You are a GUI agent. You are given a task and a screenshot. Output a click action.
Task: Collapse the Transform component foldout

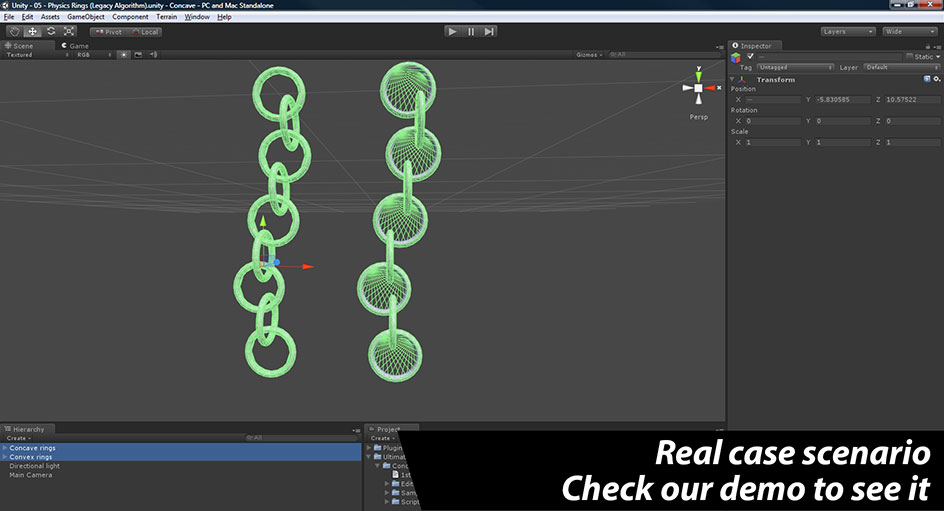pyautogui.click(x=733, y=79)
